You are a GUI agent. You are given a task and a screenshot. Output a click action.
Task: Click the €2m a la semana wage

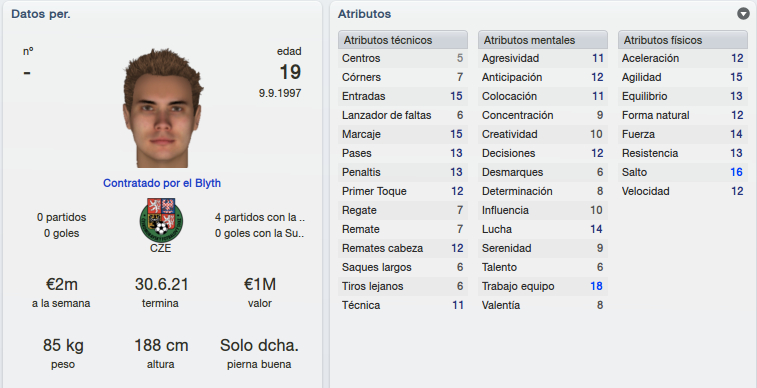[x=61, y=284]
